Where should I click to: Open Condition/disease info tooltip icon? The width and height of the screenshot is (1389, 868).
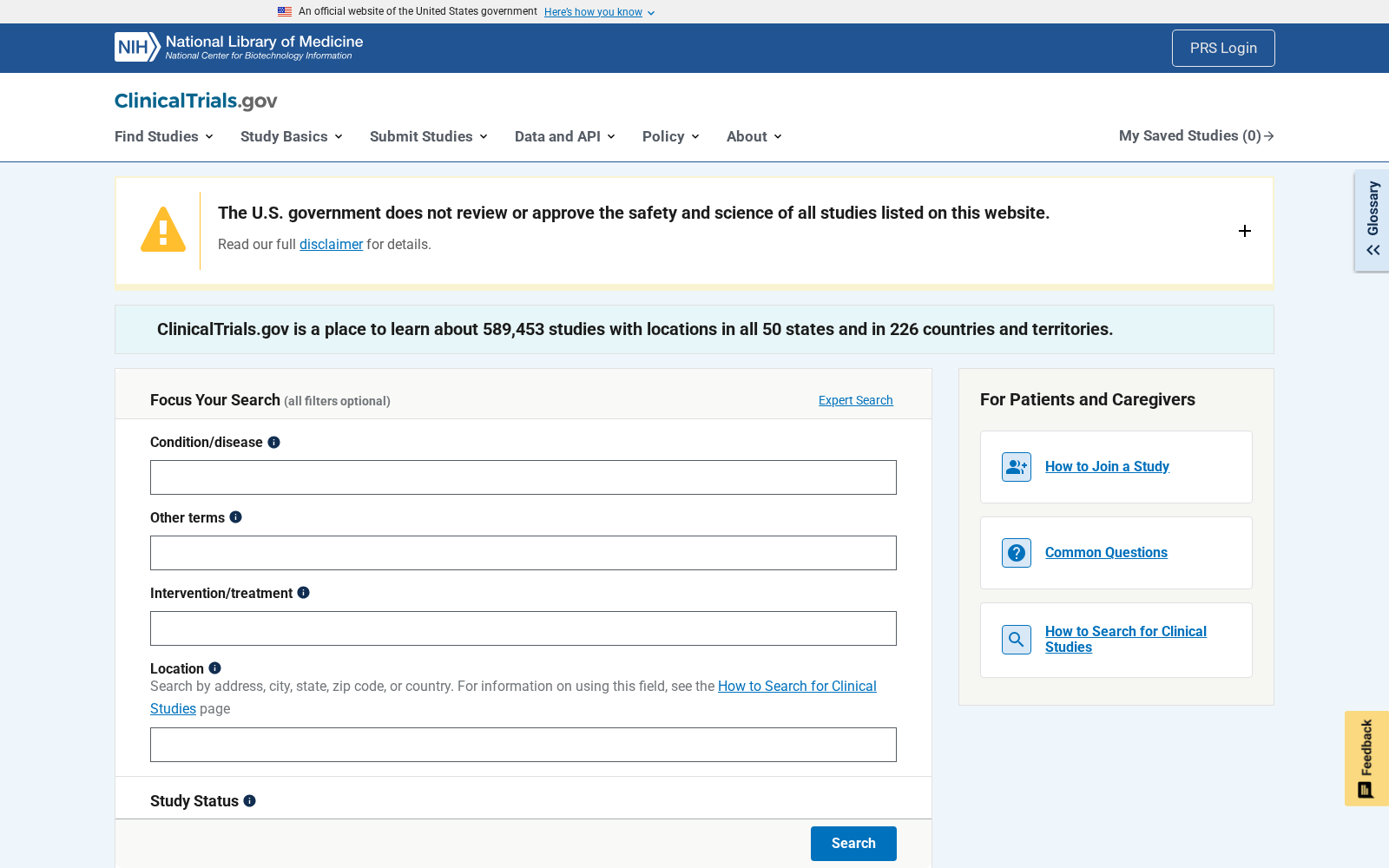[x=273, y=442]
